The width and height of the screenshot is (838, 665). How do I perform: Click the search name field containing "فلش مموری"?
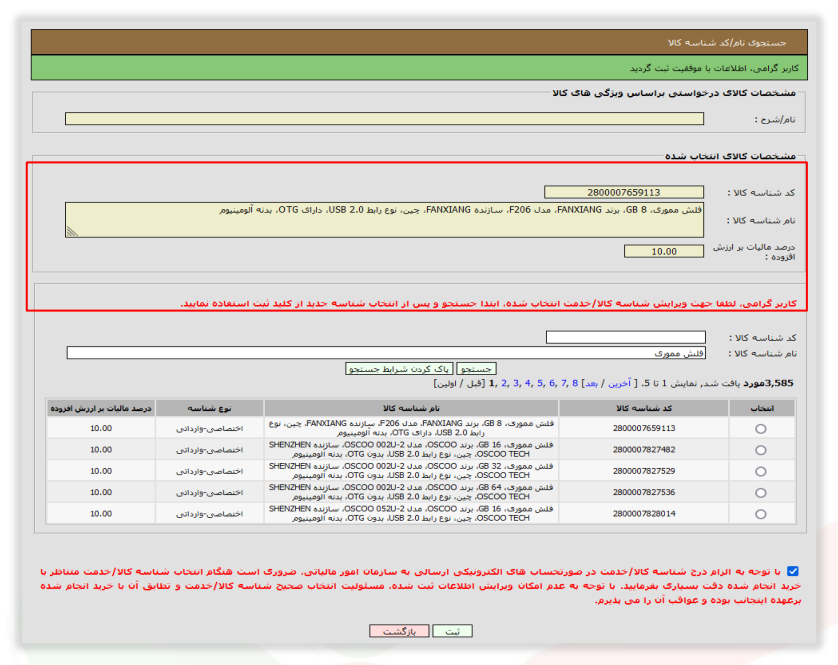386,353
